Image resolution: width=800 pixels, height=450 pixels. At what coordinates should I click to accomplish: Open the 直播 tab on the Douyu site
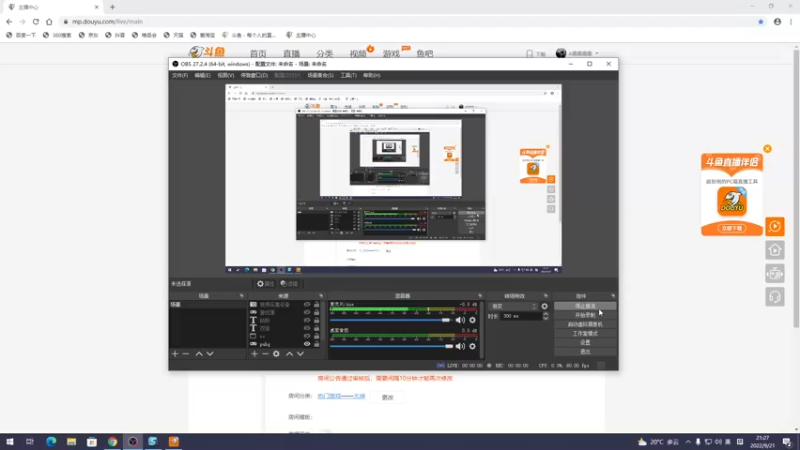[291, 54]
